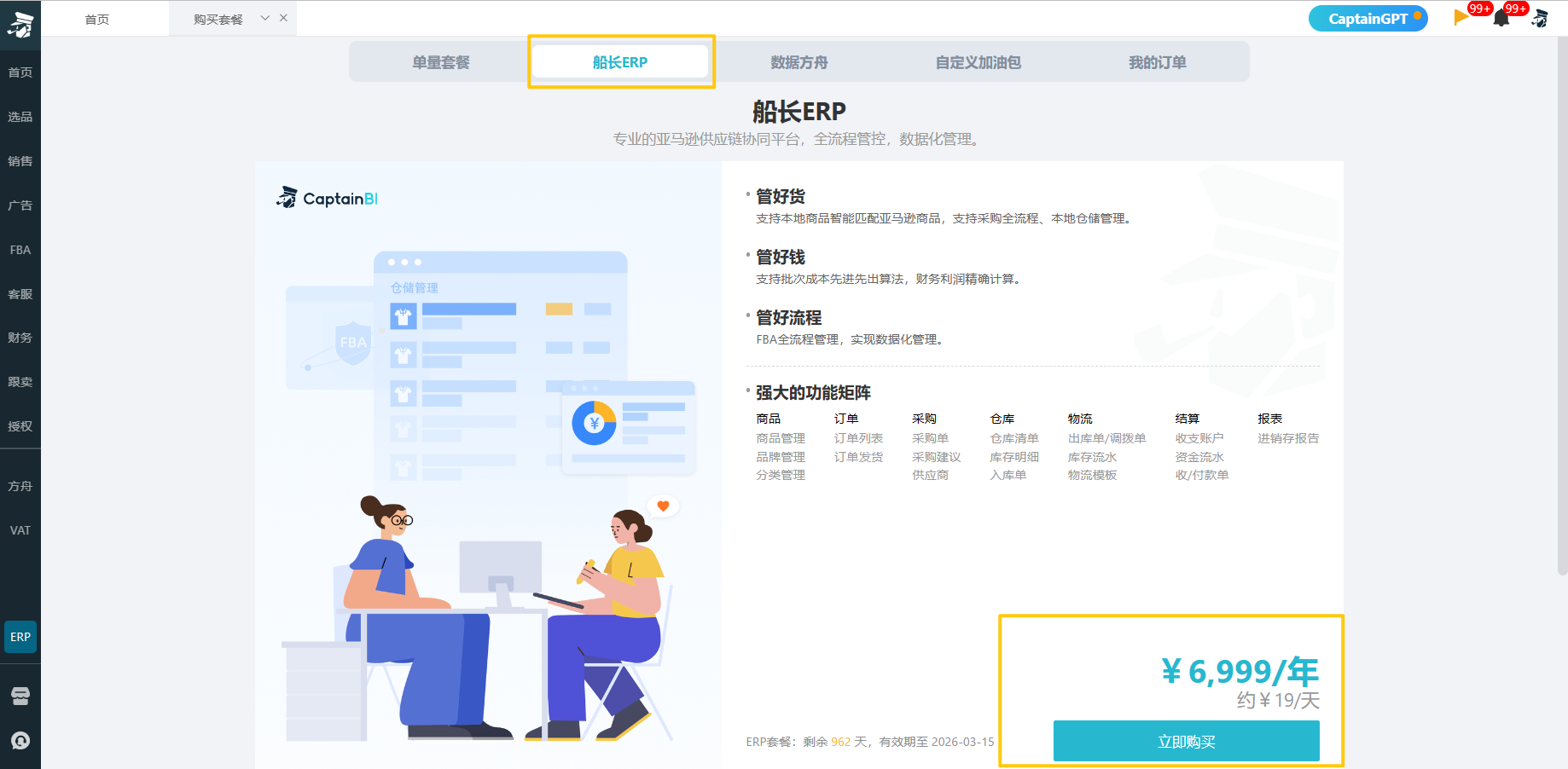Open 财务 in the left sidebar
This screenshot has width=1568, height=769.
coord(20,338)
